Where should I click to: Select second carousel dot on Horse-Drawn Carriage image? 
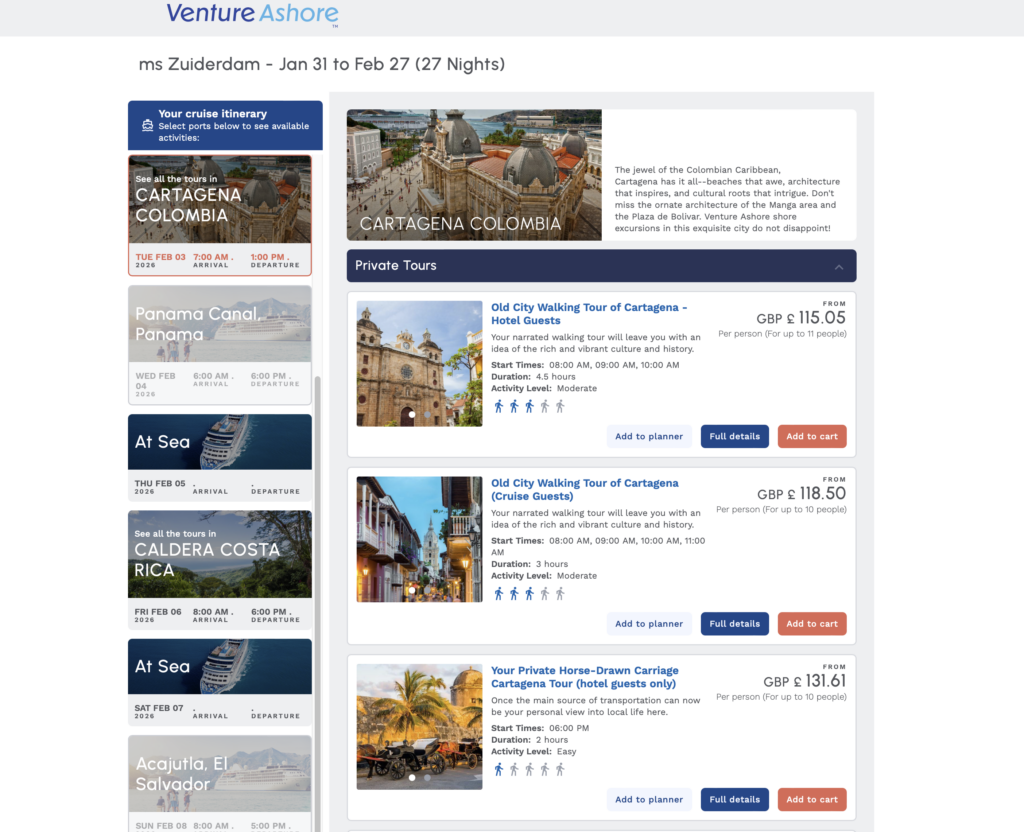click(x=427, y=778)
